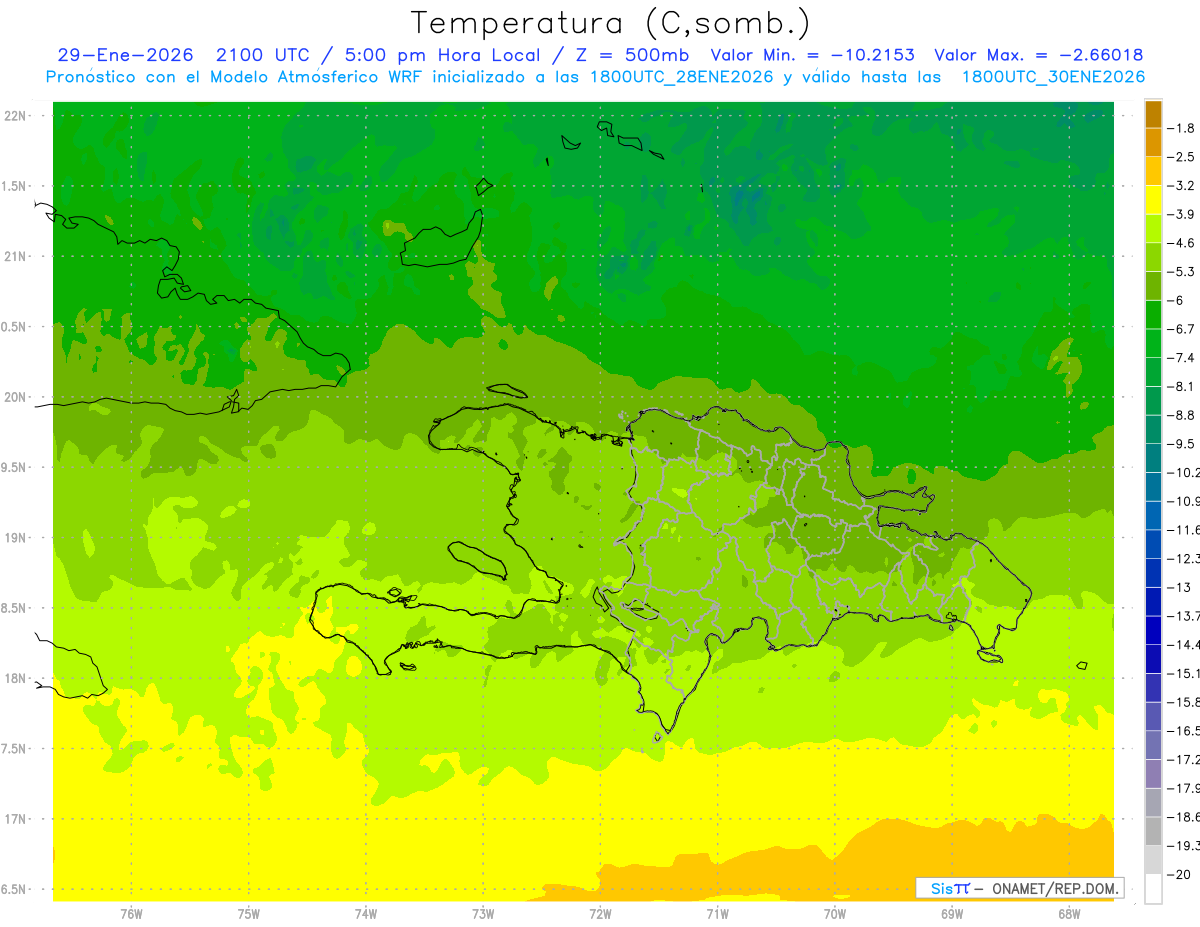The height and width of the screenshot is (927, 1200).
Task: Click the '0.5N' latitude label
Action: pos(14,327)
